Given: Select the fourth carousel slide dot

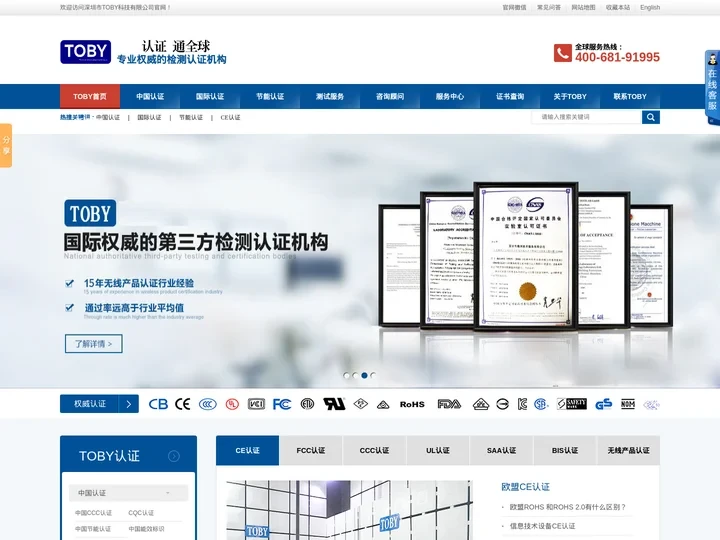Looking at the screenshot, I should coord(373,376).
